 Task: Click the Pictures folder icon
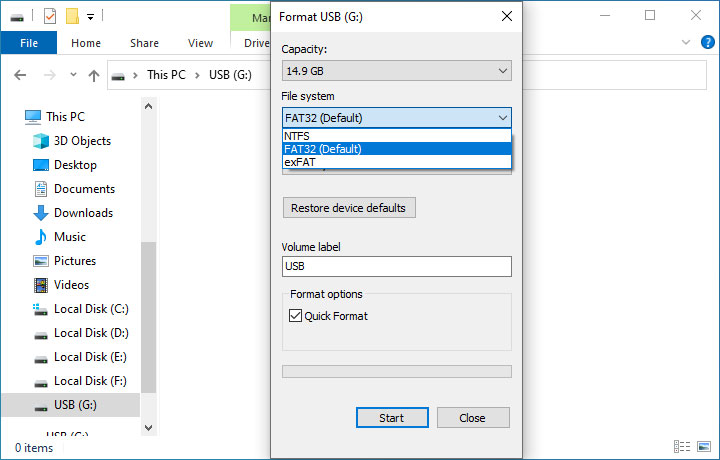tap(41, 261)
